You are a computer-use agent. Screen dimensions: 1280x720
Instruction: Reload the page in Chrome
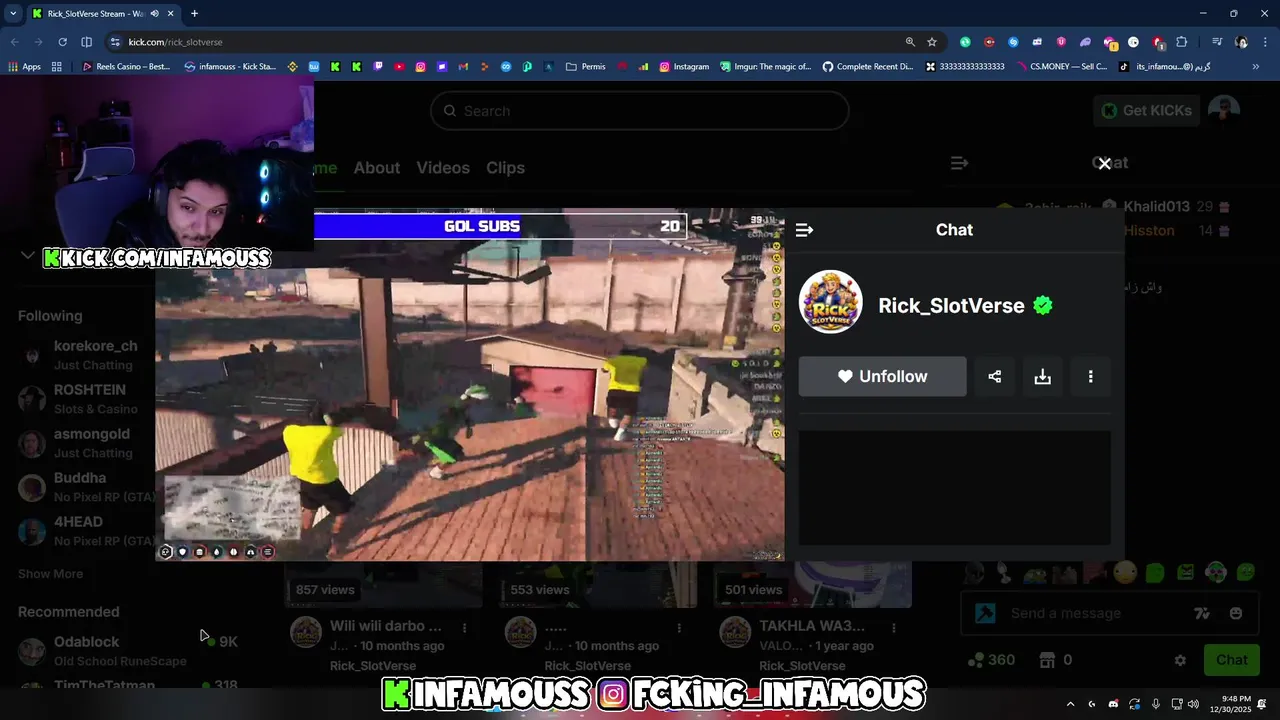click(62, 42)
